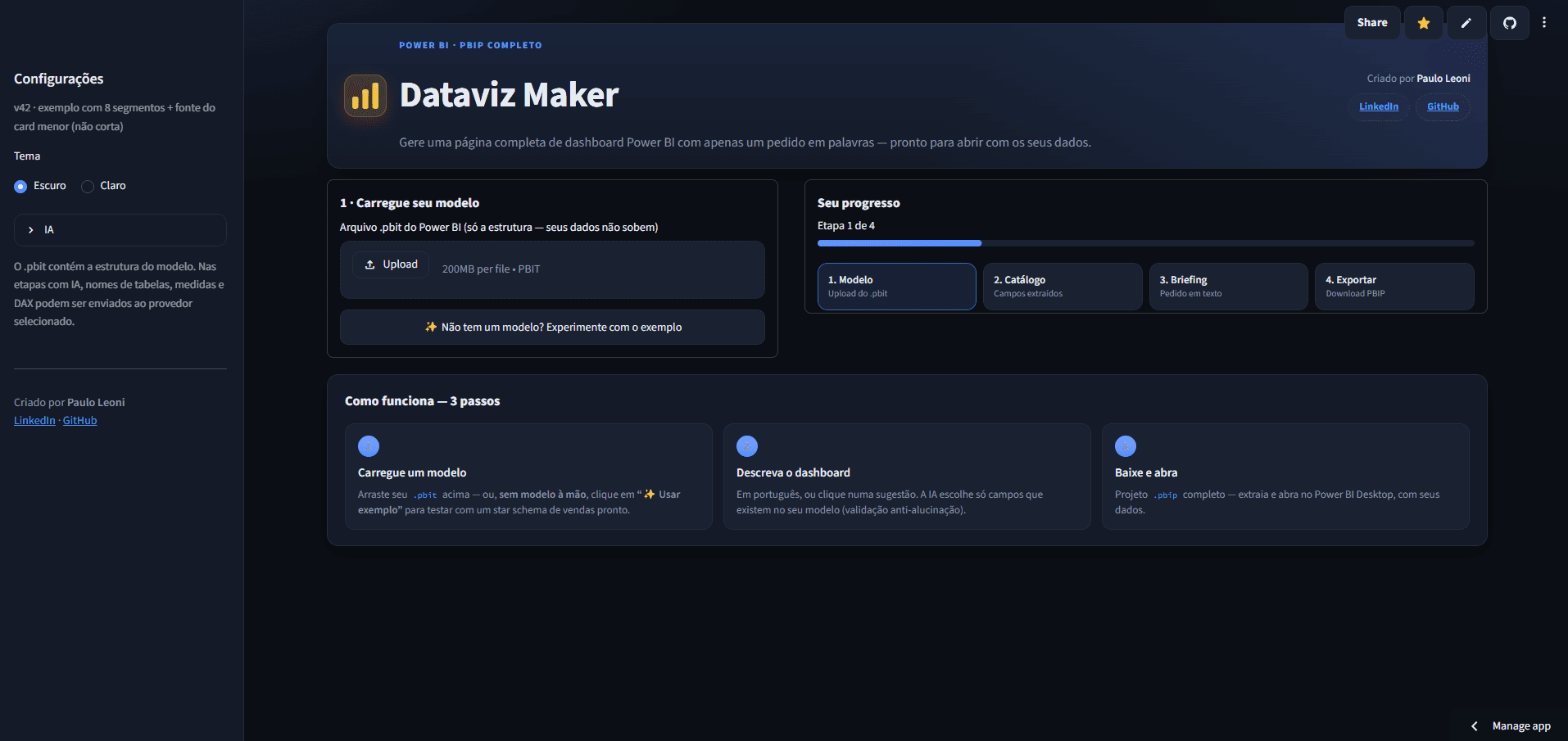Click the Share button
Screen dimensions: 1568x741
tap(1372, 23)
